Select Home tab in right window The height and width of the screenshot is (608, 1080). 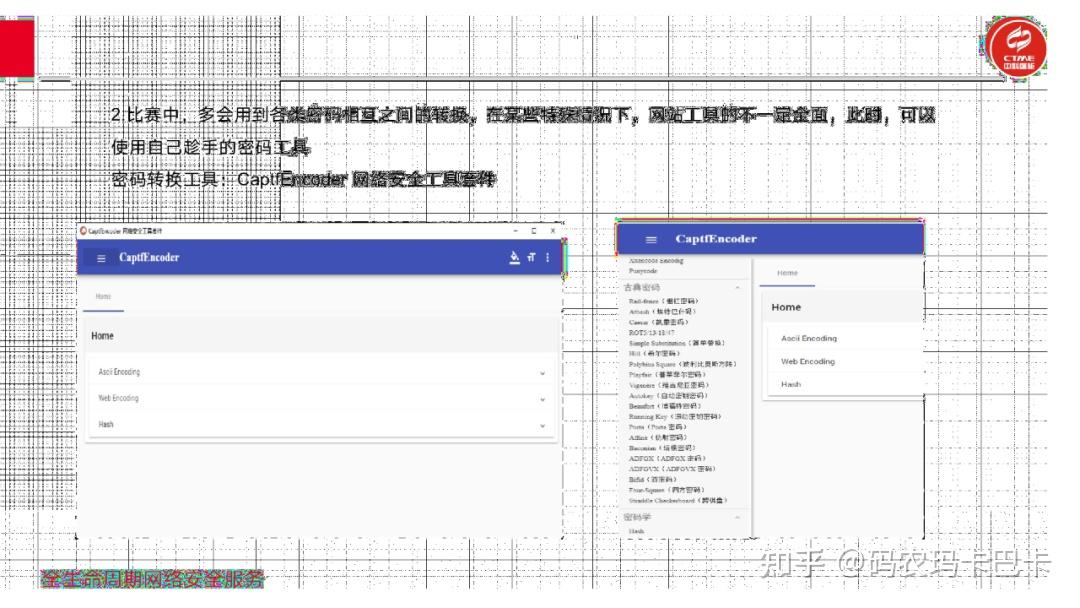pos(787,273)
